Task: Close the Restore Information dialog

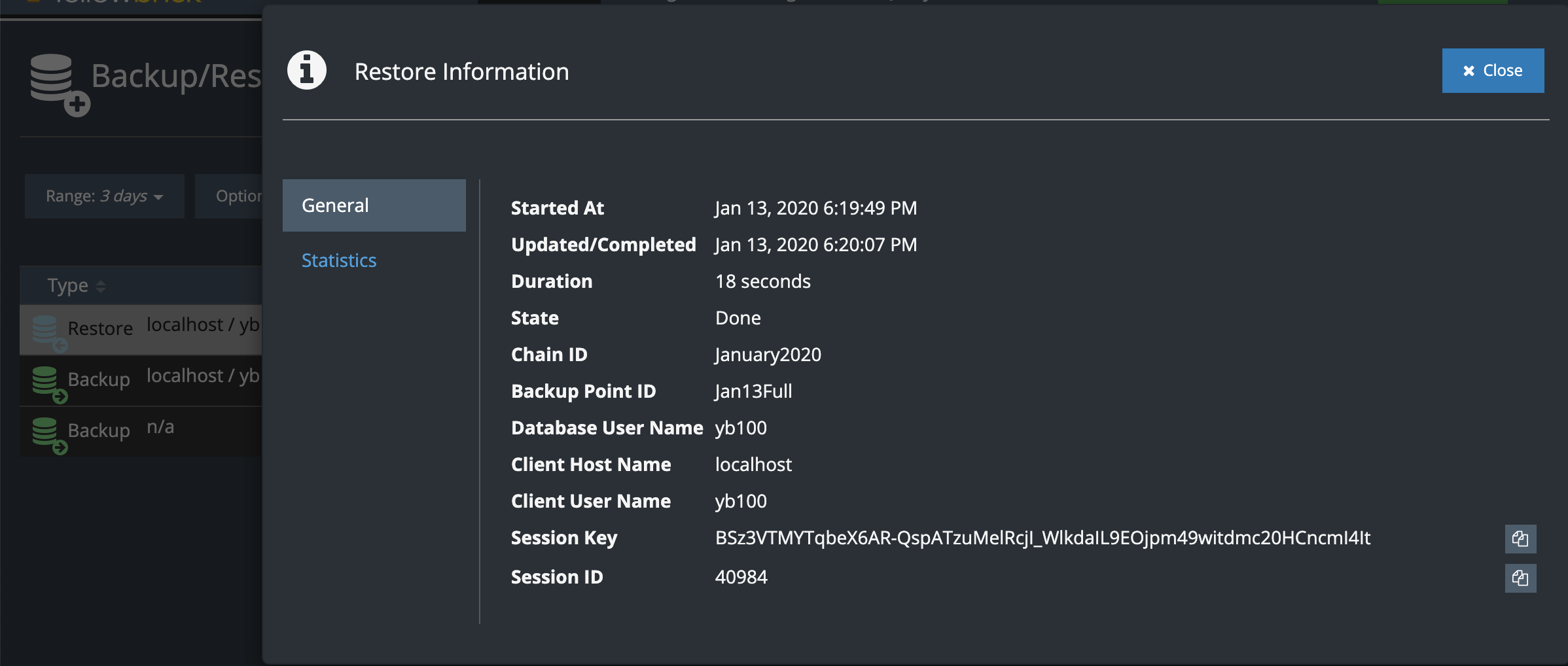Action: [x=1493, y=70]
